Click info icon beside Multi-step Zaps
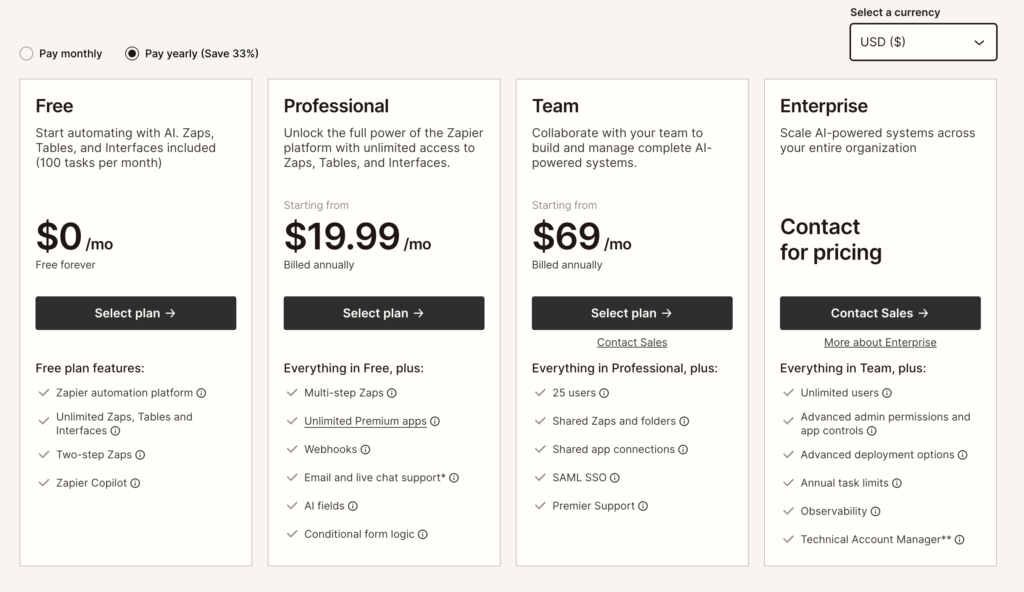Image resolution: width=1024 pixels, height=592 pixels. 392,393
